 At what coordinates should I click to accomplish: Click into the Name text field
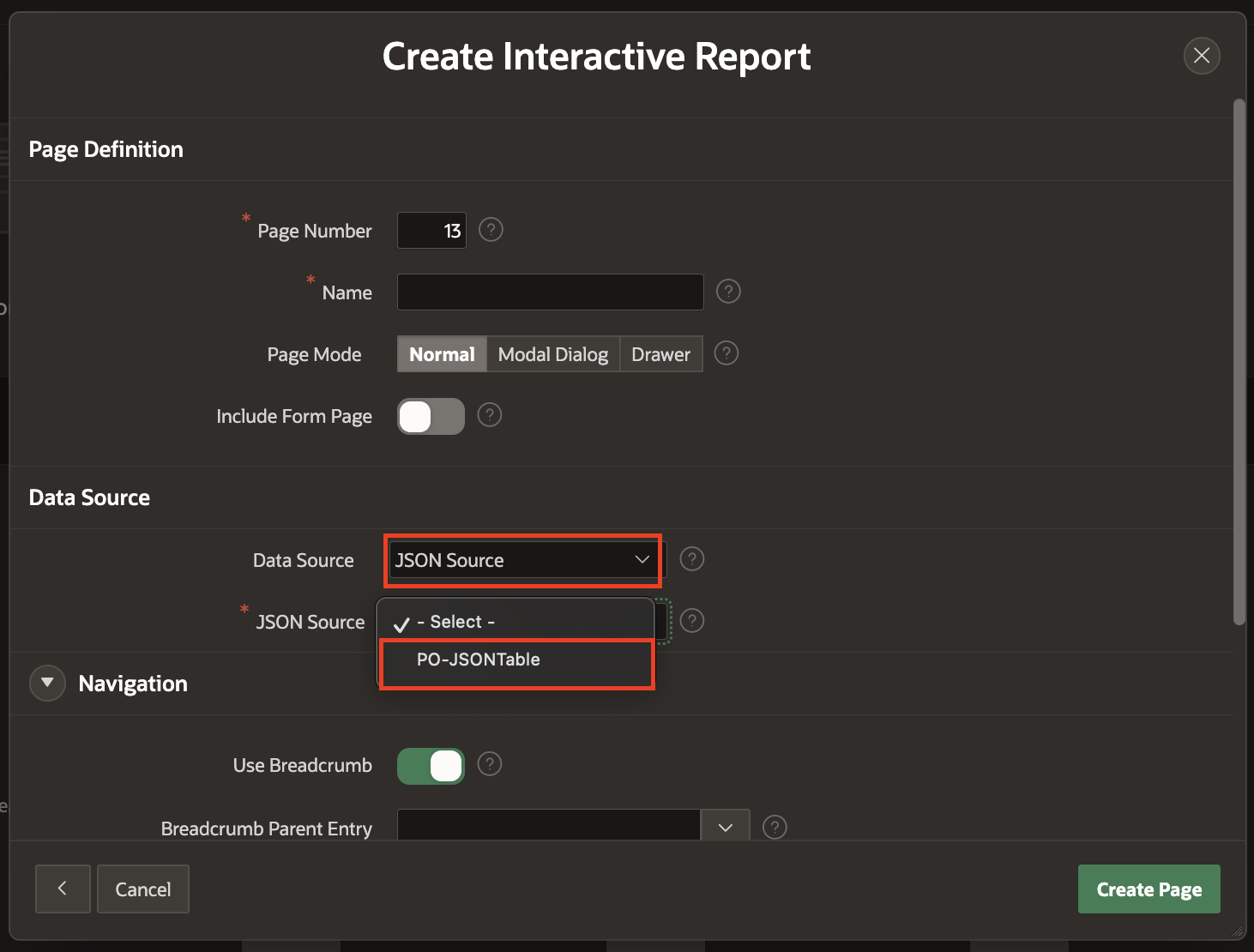(x=550, y=292)
